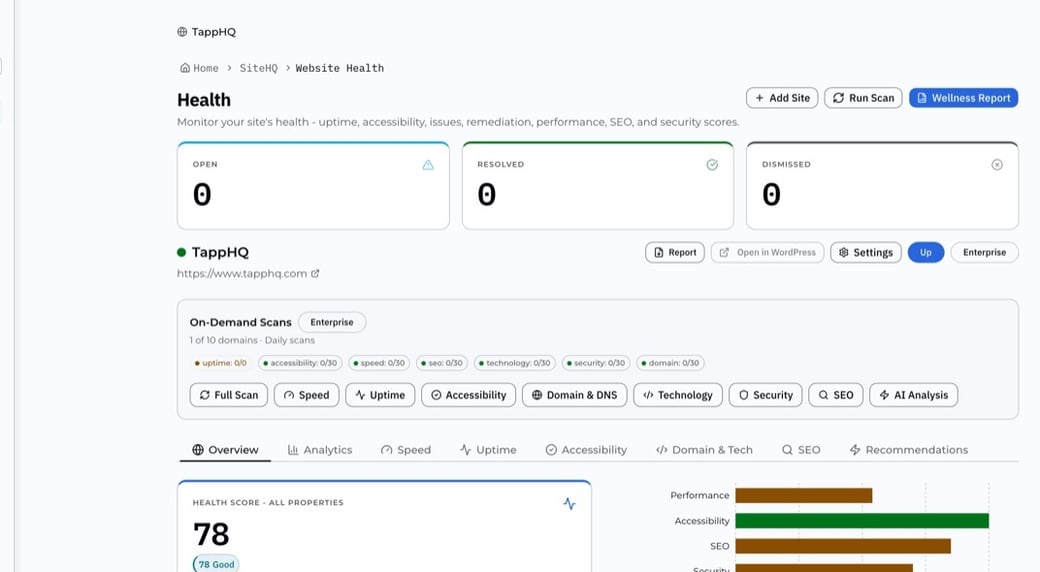Open SiteHQ breadcrumb link

coord(259,68)
